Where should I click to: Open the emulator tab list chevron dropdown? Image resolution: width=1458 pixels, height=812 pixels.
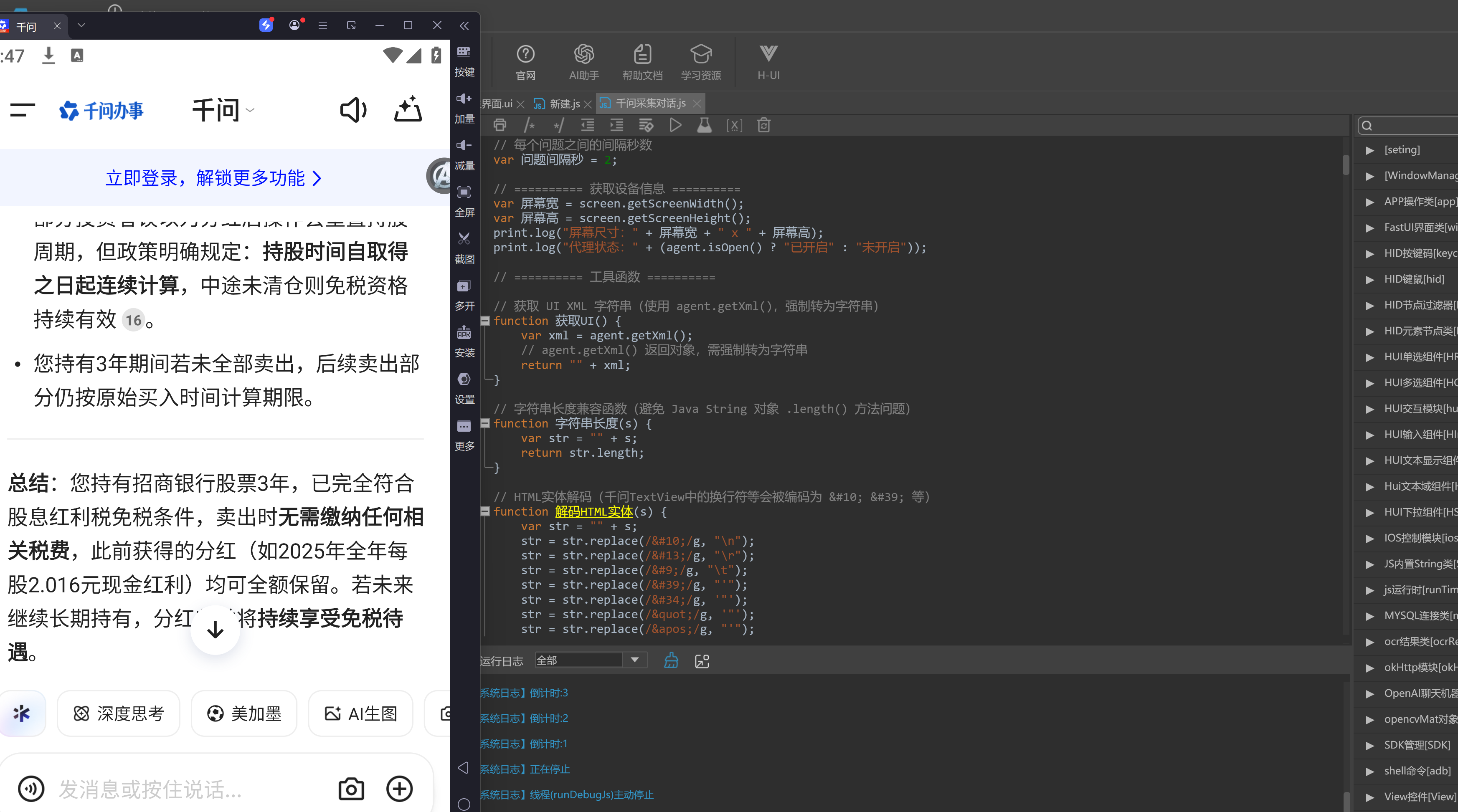[x=81, y=25]
